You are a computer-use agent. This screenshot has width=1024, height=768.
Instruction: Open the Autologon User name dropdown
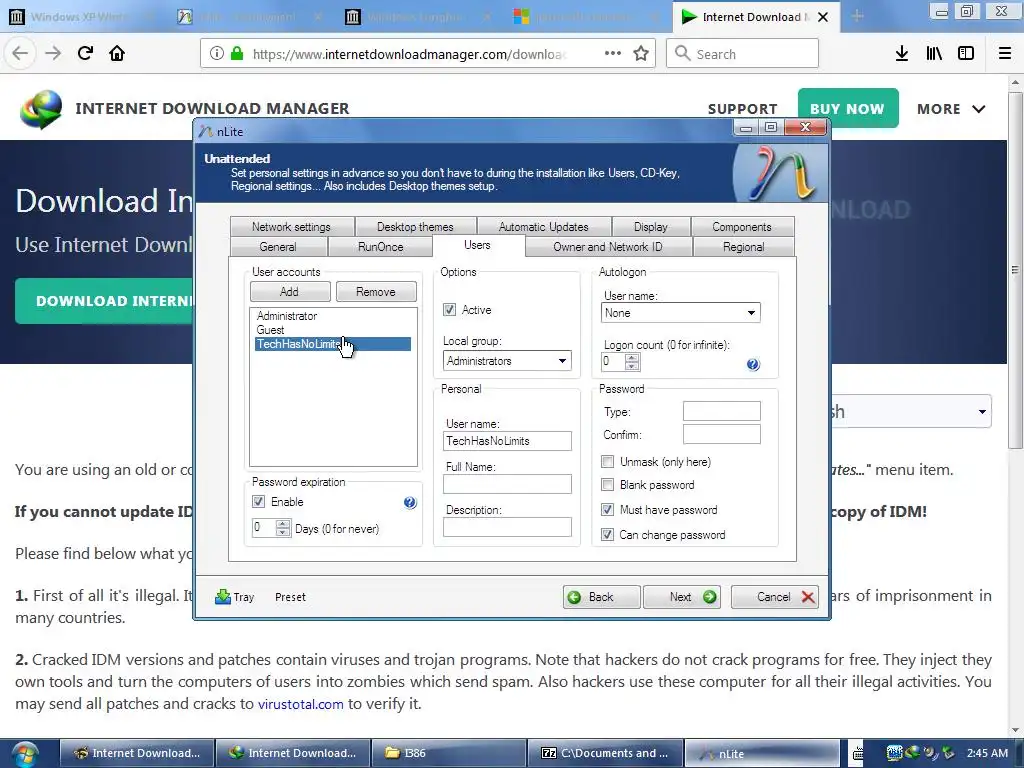[x=680, y=313]
